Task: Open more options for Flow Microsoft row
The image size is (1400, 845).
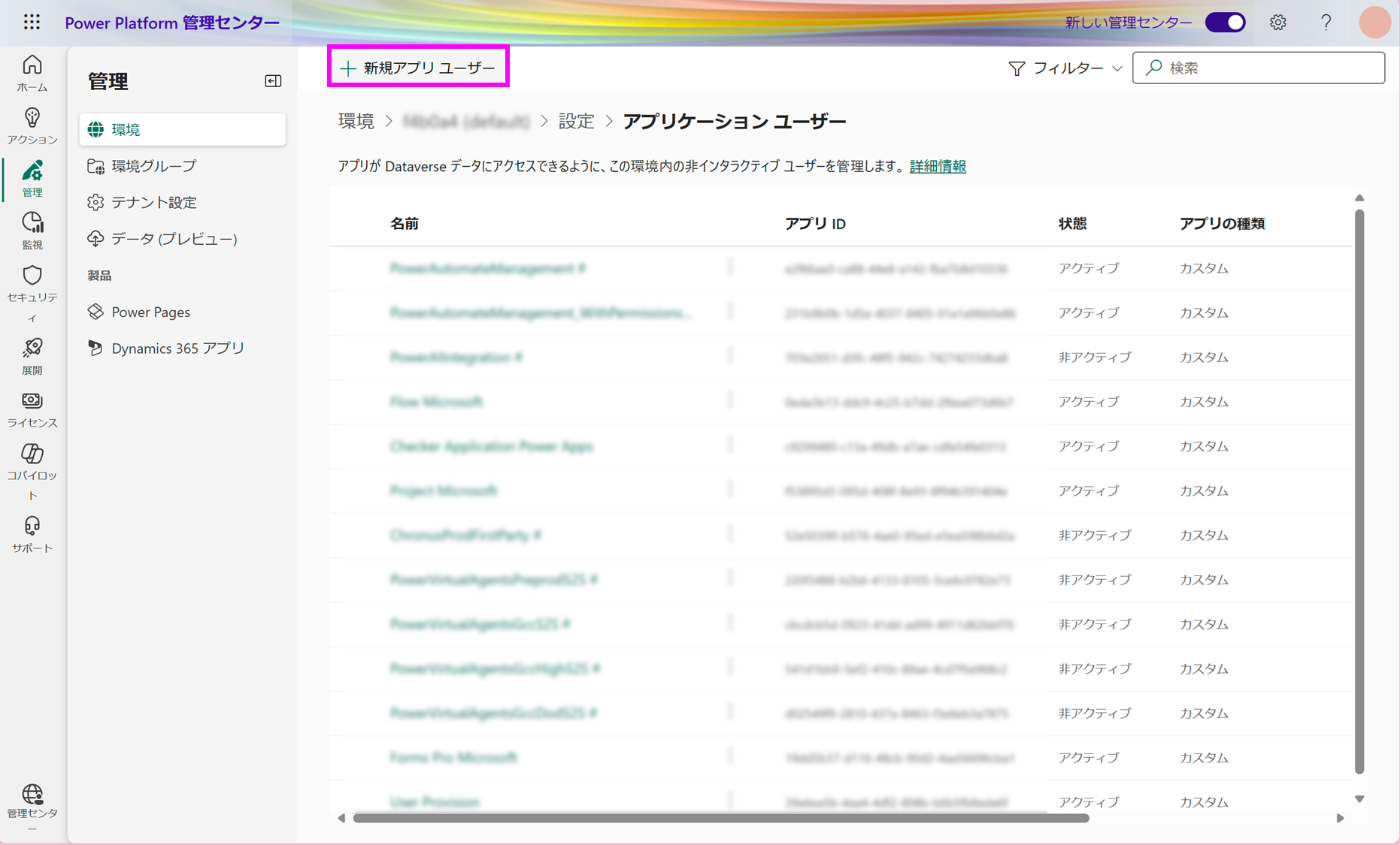Action: (x=731, y=401)
